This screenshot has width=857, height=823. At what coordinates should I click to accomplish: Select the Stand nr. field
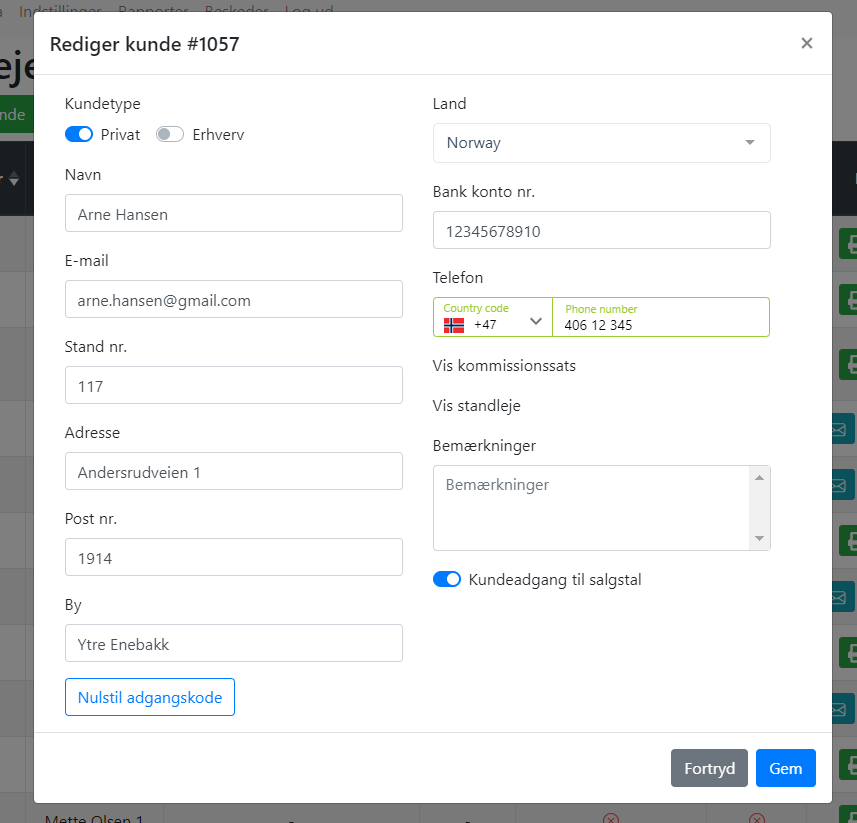233,385
